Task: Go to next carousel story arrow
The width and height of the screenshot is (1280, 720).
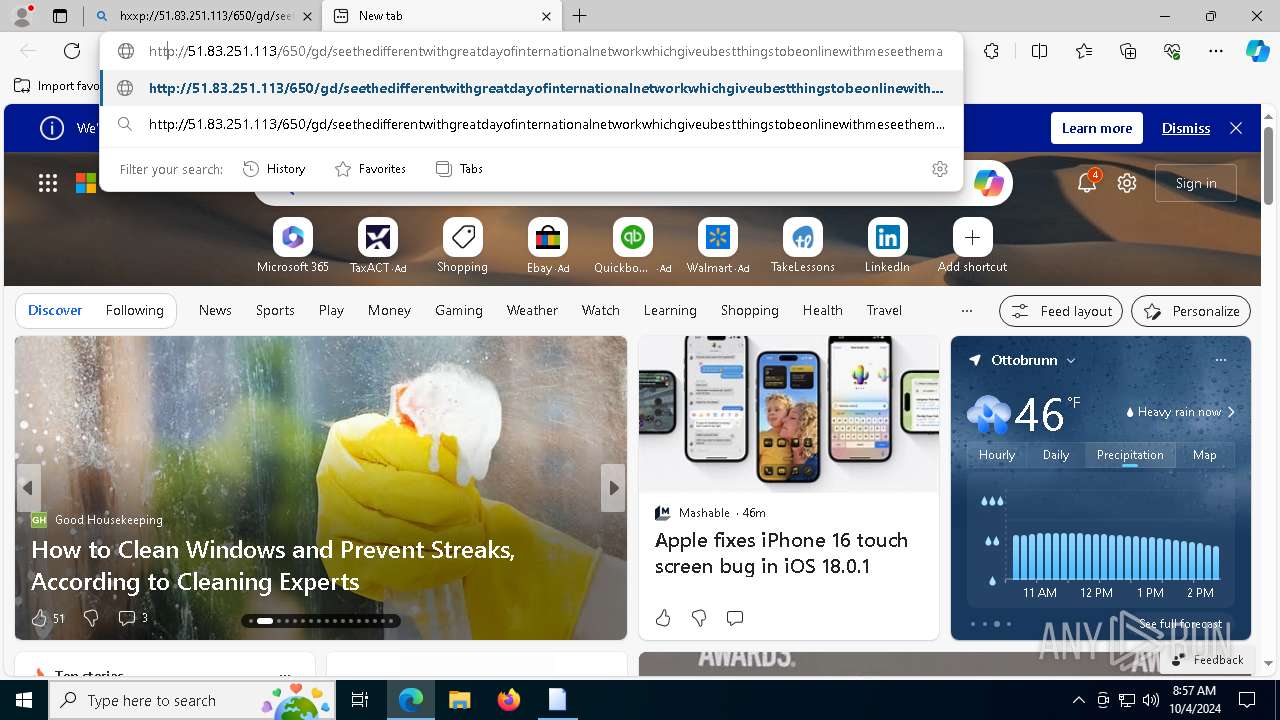Action: pos(613,488)
